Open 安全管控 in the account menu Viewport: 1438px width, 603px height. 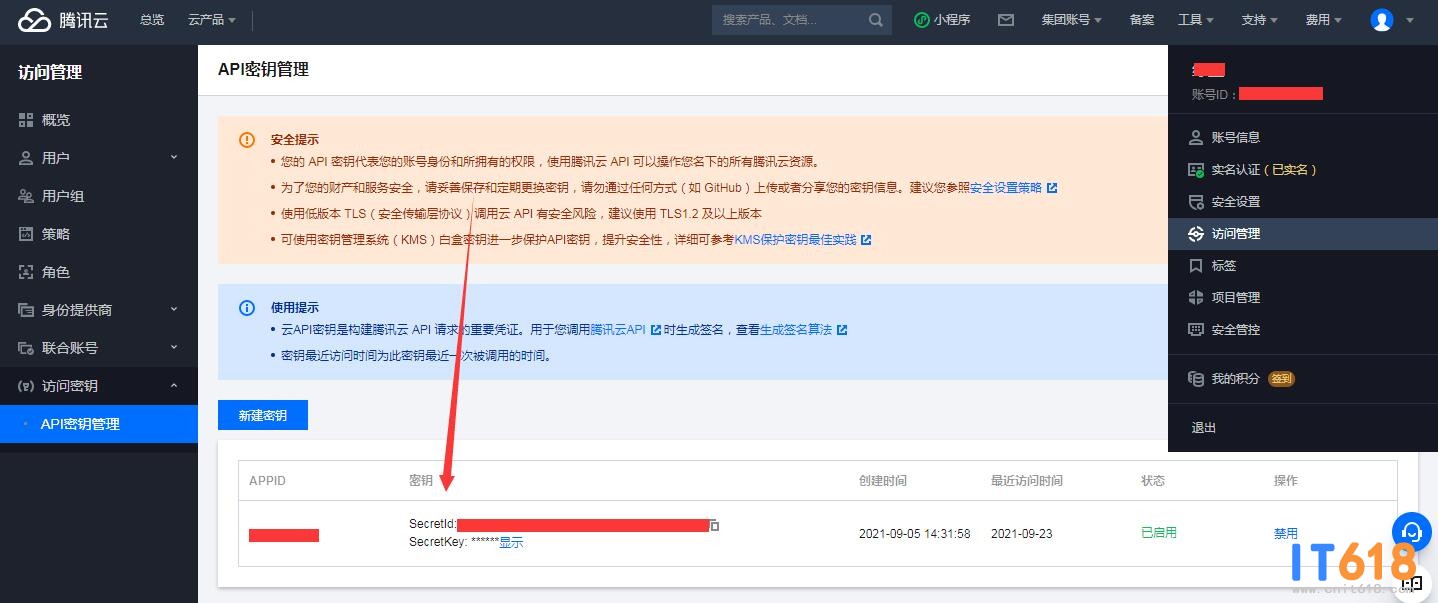pos(1303,330)
